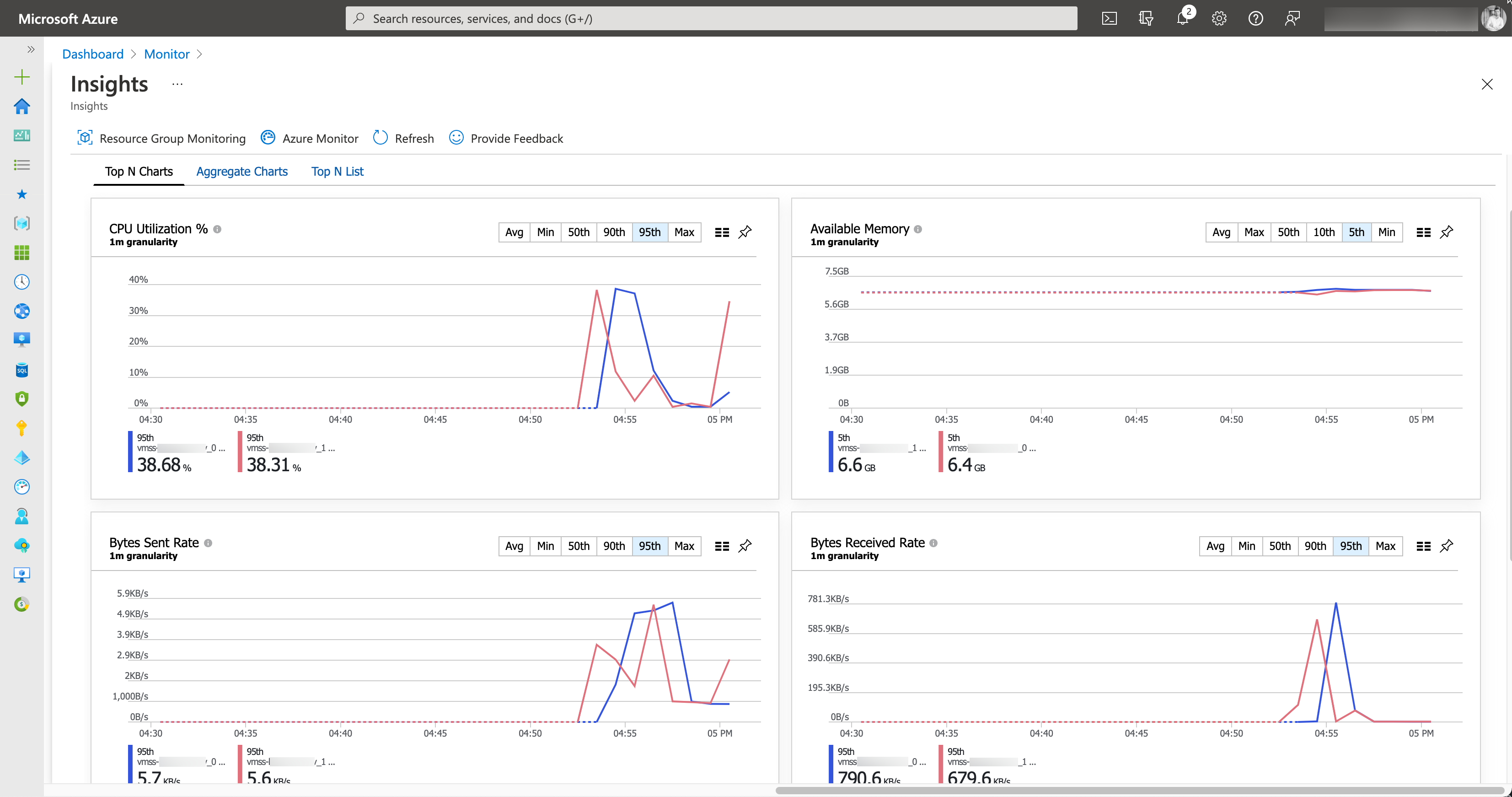
Task: Open the Favorites star in sidebar
Action: [x=21, y=194]
